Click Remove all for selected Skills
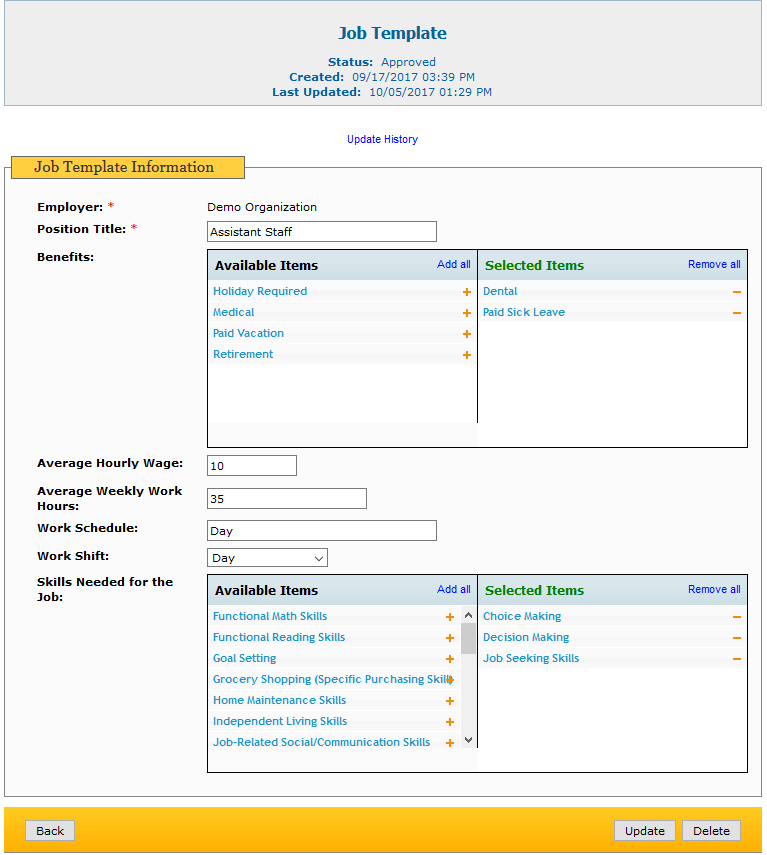767x855 pixels. tap(714, 589)
